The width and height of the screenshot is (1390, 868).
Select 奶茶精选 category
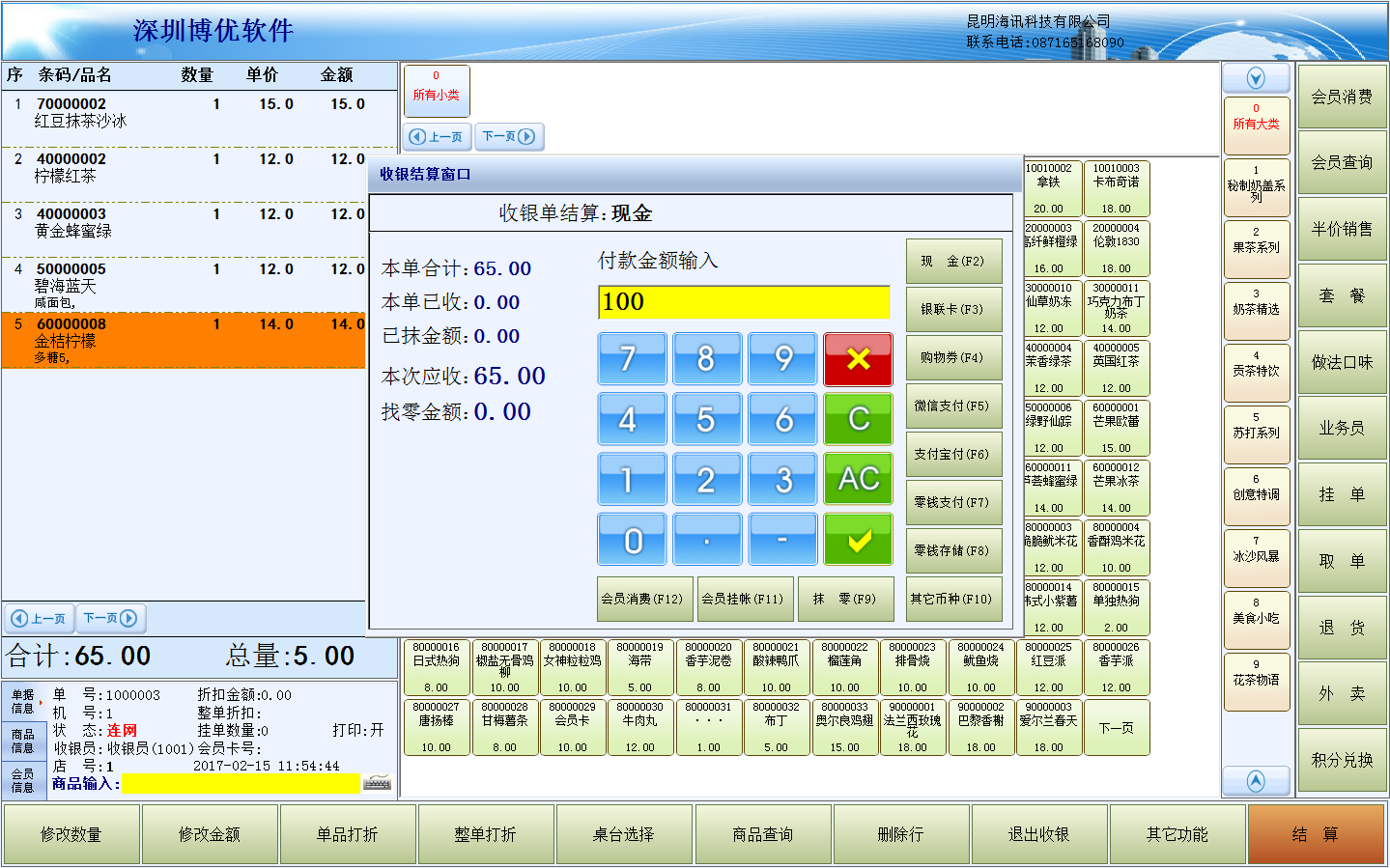(x=1256, y=311)
